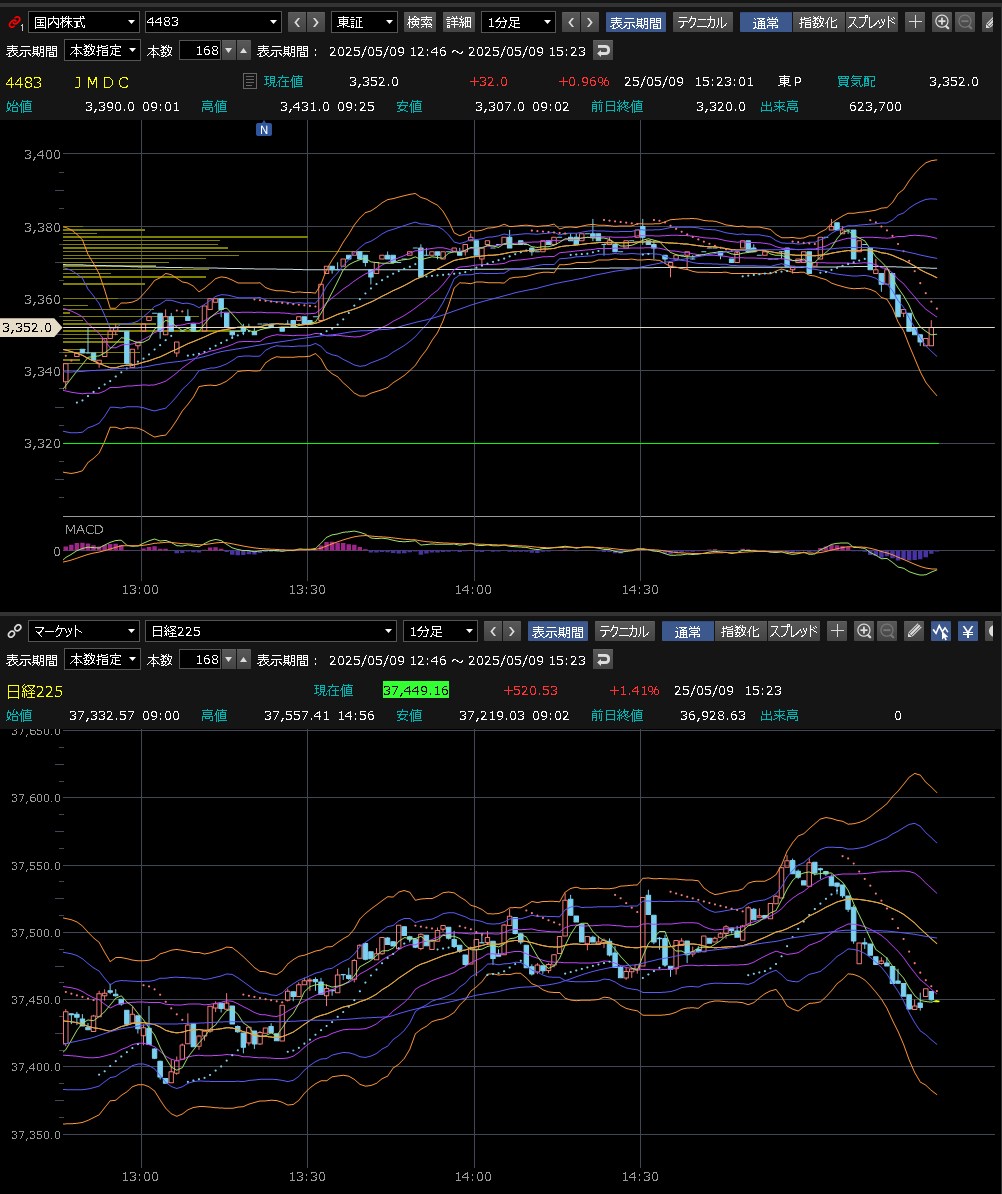The height and width of the screenshot is (1194, 1002).
Task: Click the reset period arrow icon in the bottom chart
Action: tap(603, 659)
